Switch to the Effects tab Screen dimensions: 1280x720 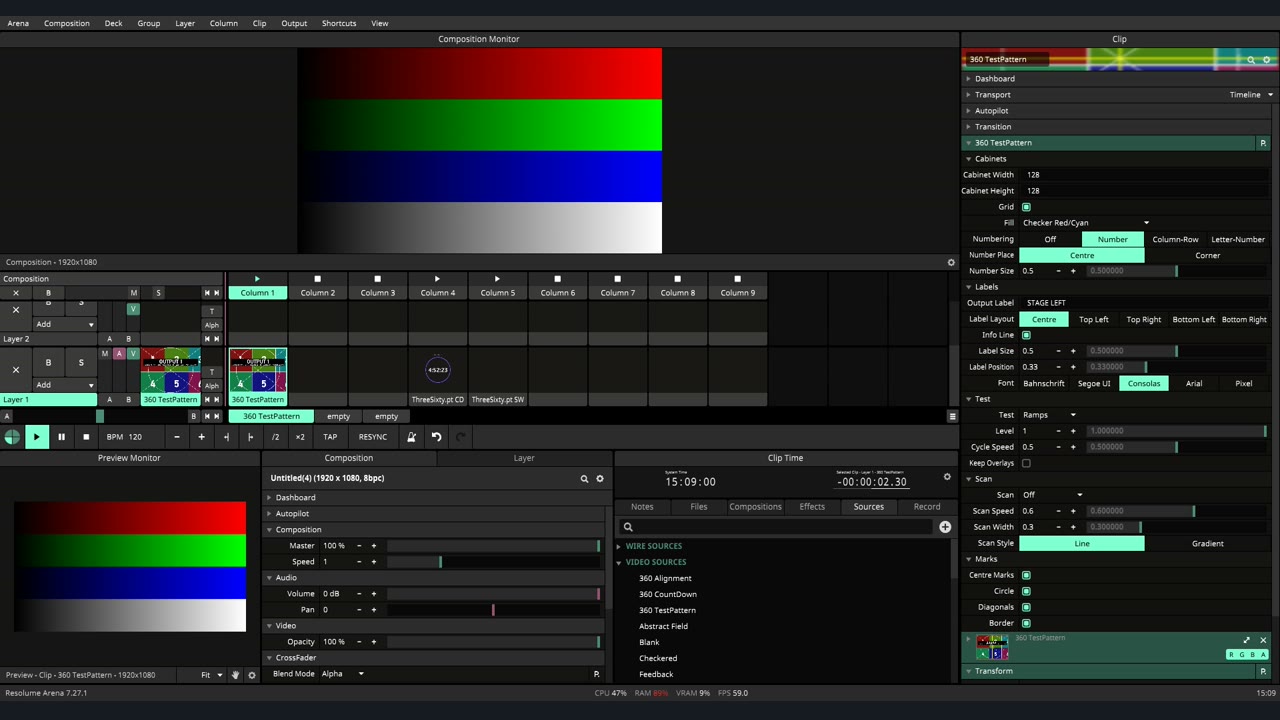[812, 507]
